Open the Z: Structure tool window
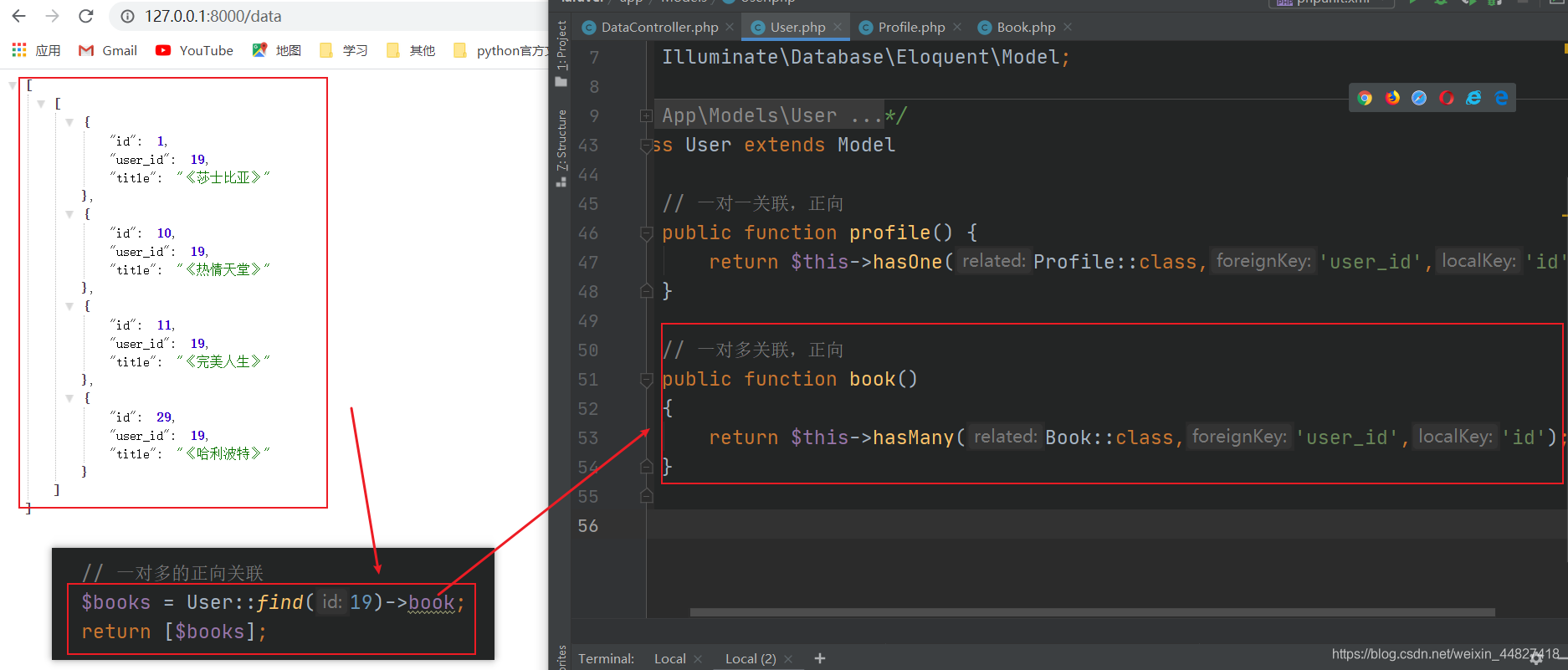1568x670 pixels. [561, 147]
